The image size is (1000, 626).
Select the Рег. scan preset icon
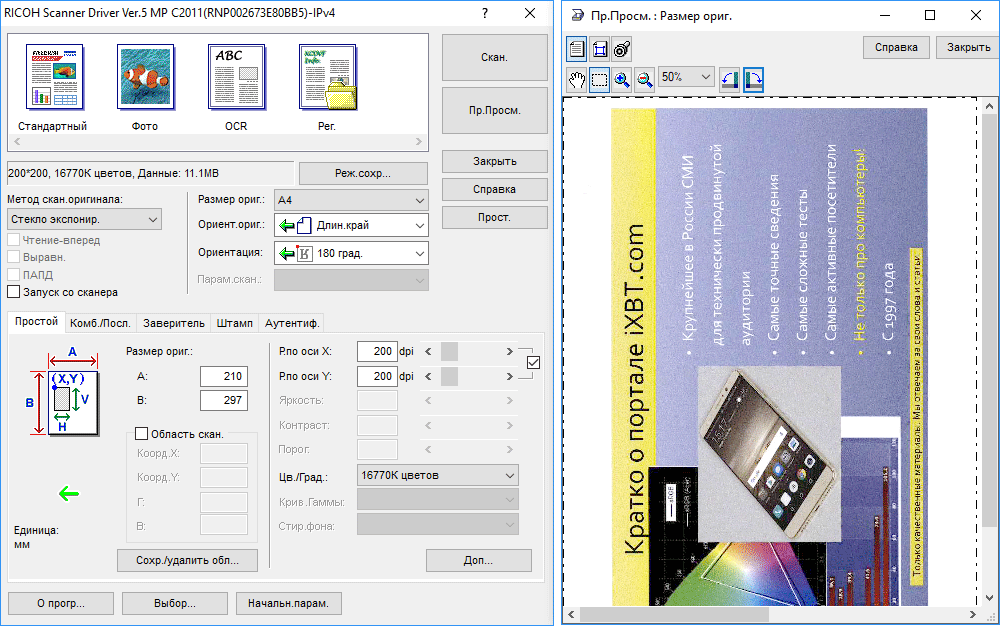328,77
